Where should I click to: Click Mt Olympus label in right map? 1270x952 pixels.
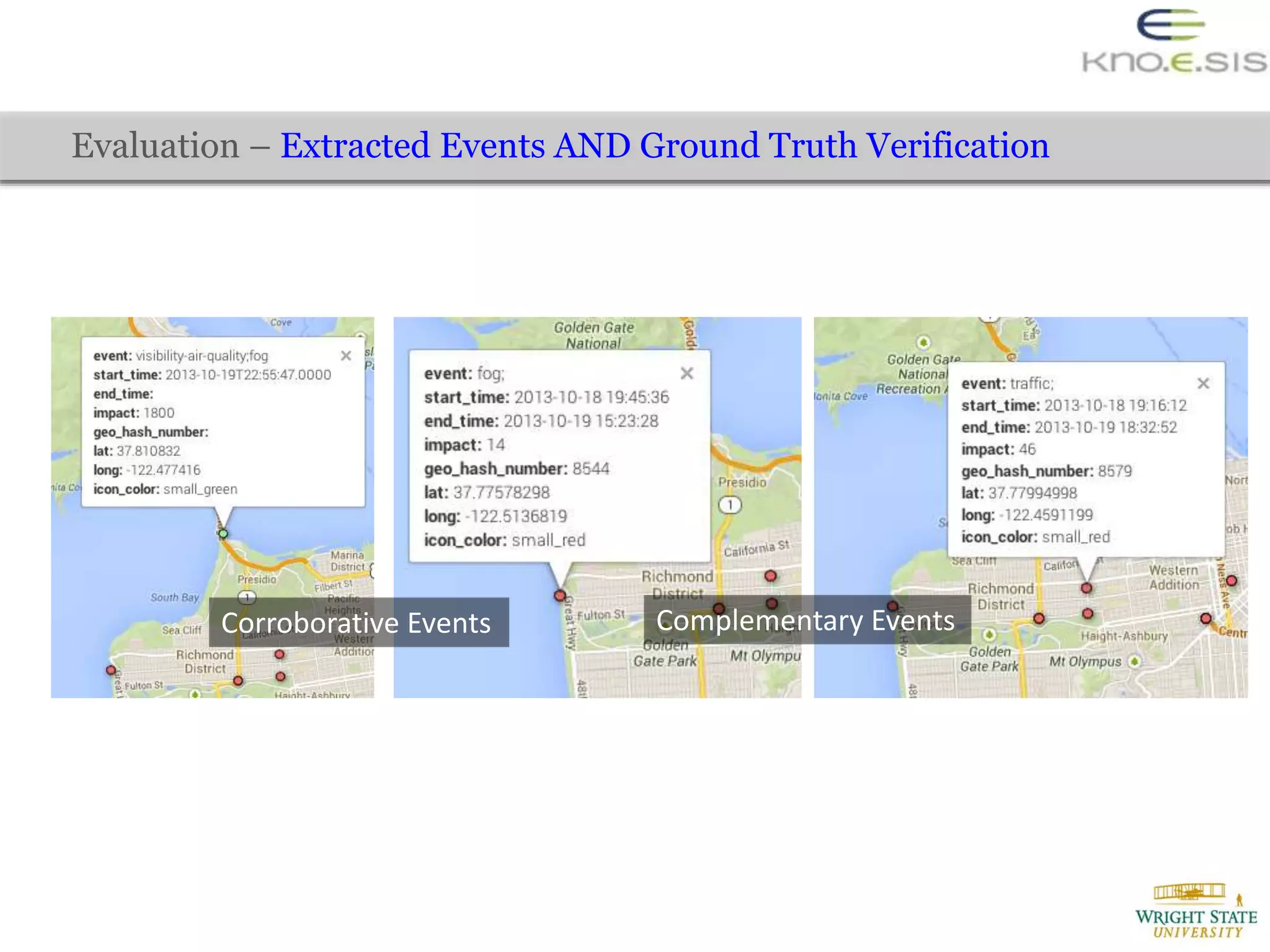pos(1085,662)
